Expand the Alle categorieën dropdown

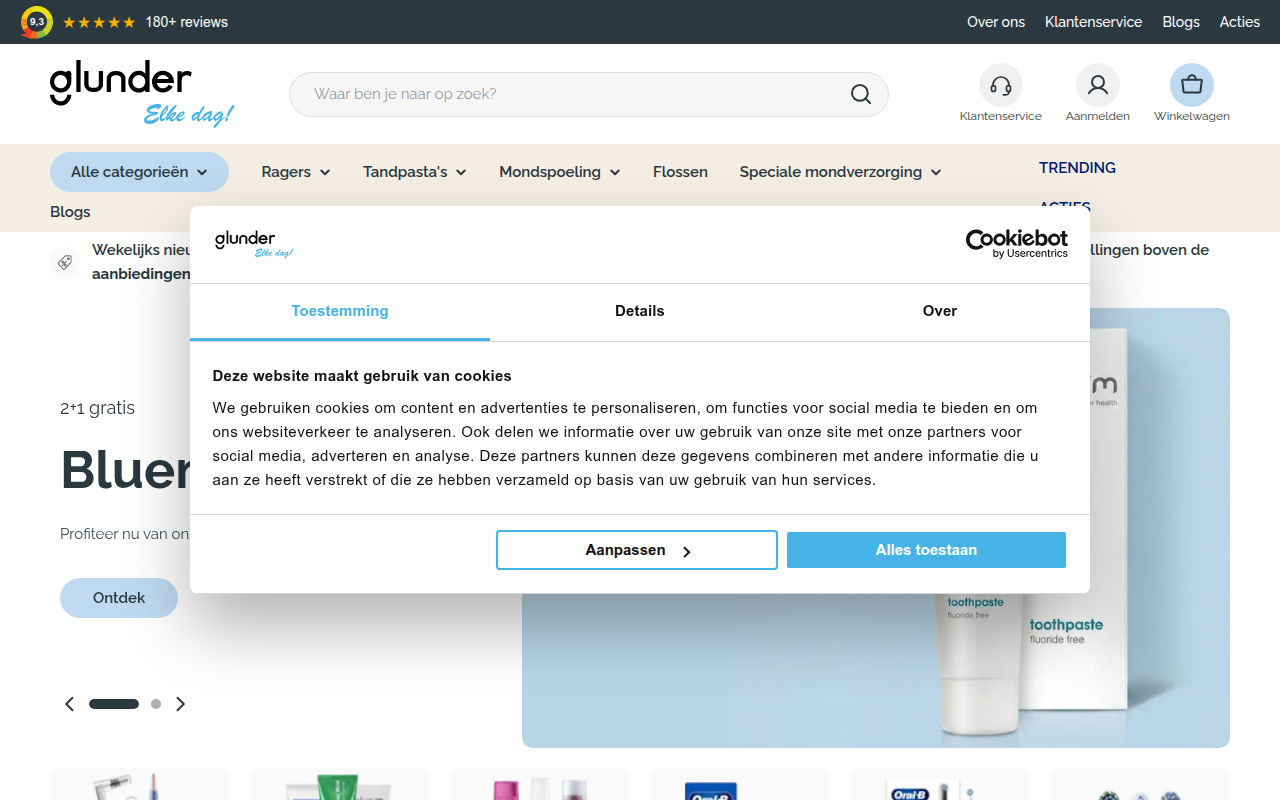tap(139, 172)
